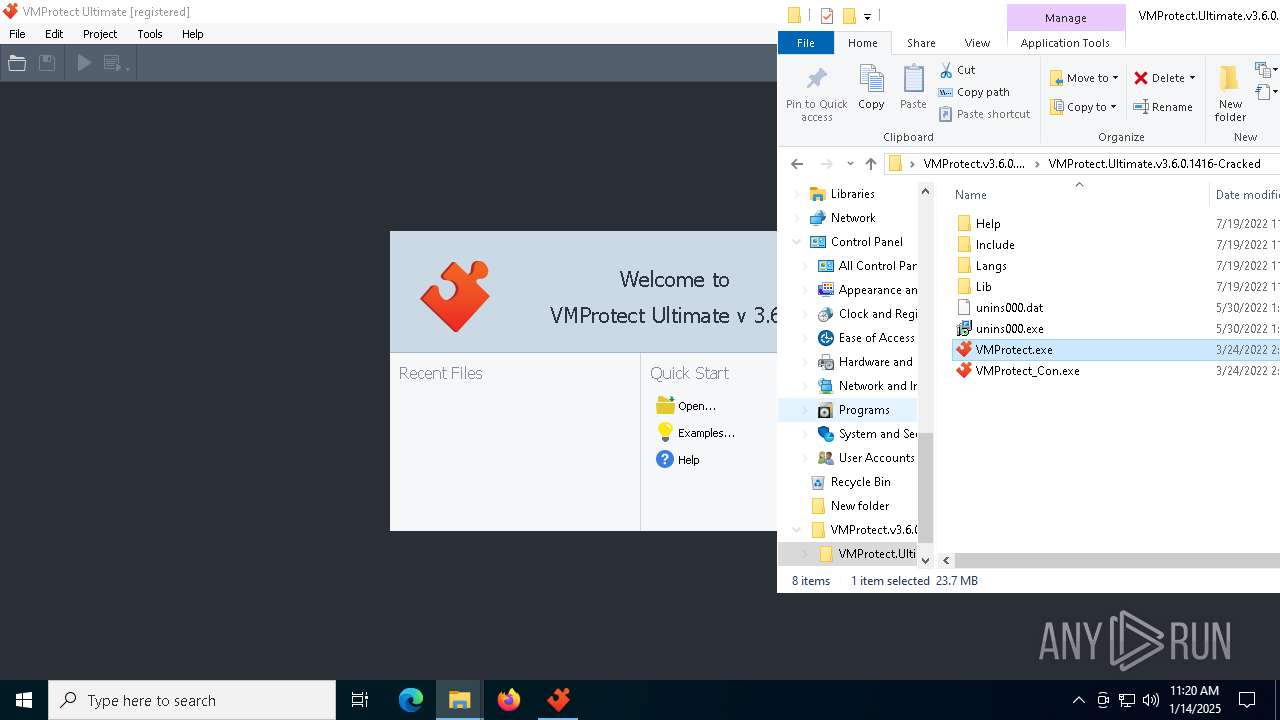The image size is (1280, 720).
Task: Open the Tools menu in VMProtect
Action: [150, 34]
